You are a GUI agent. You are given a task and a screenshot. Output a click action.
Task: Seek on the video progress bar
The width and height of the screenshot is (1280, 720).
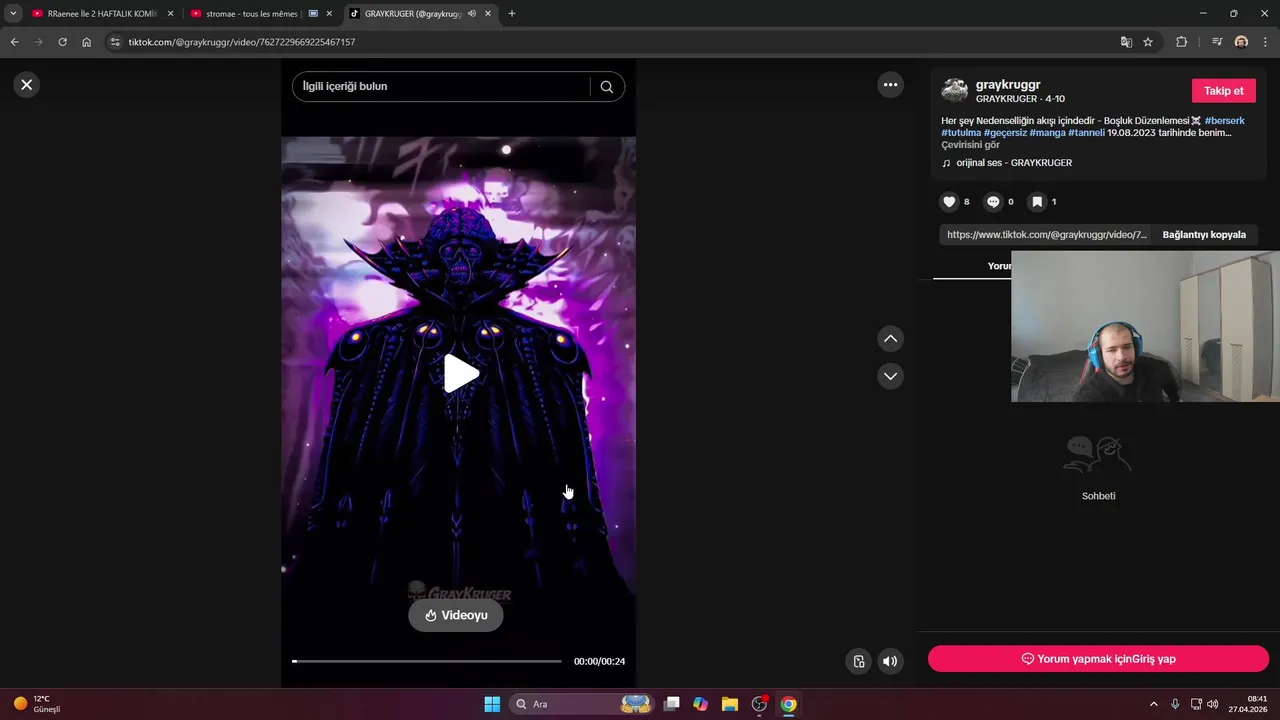(427, 661)
